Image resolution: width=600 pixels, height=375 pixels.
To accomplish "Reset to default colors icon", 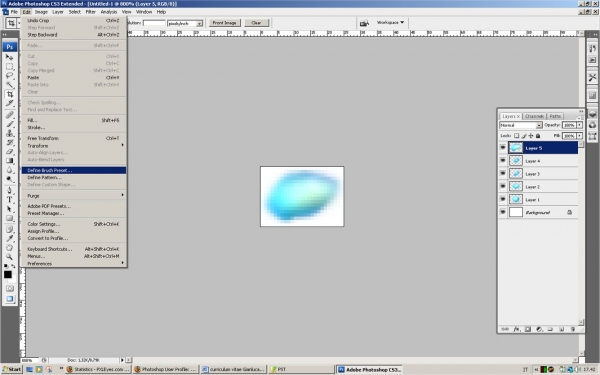I will [x=6, y=266].
